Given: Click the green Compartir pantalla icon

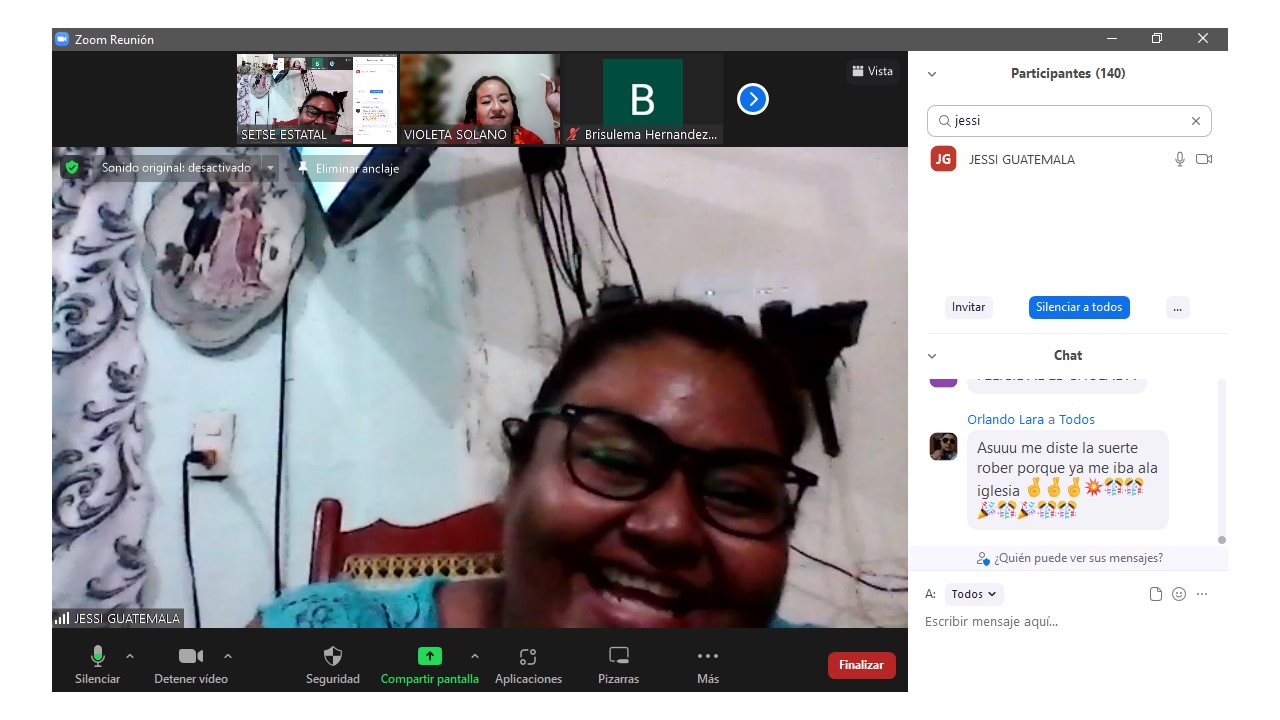Looking at the screenshot, I should [x=429, y=656].
